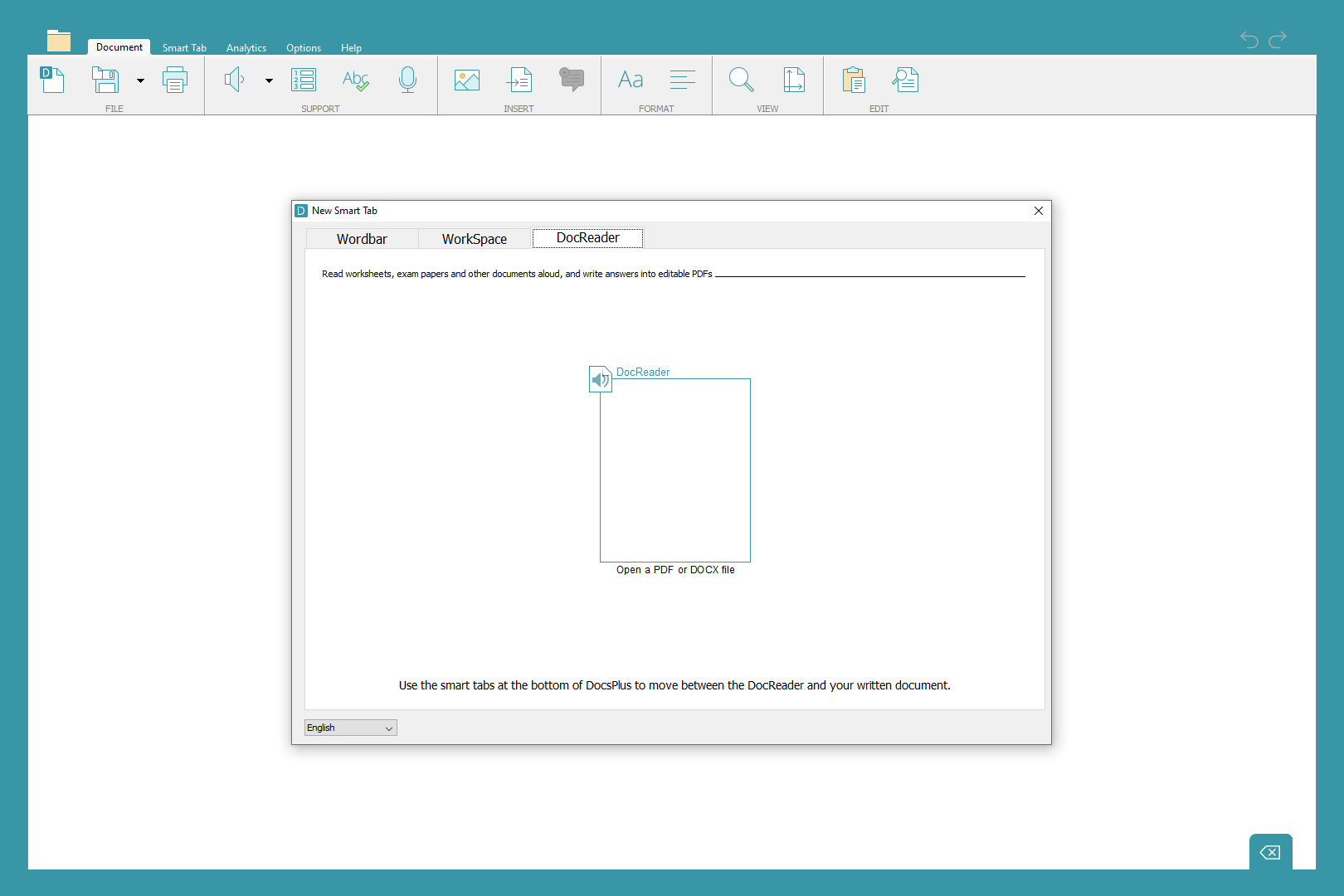This screenshot has height=896, width=1344.
Task: Click the backspace key button bottom right
Action: 1270,852
